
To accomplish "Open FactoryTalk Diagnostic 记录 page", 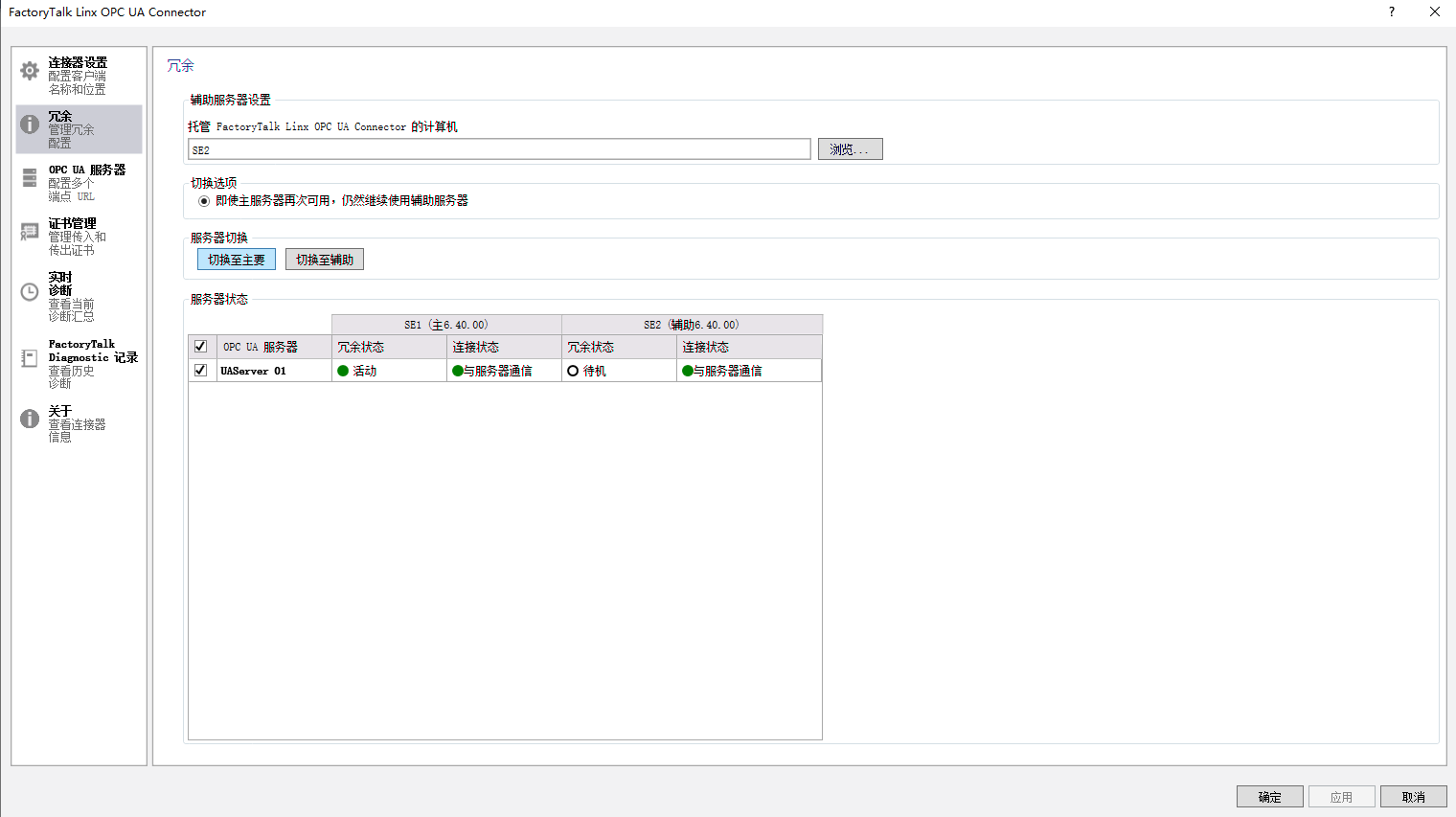I will pos(79,363).
